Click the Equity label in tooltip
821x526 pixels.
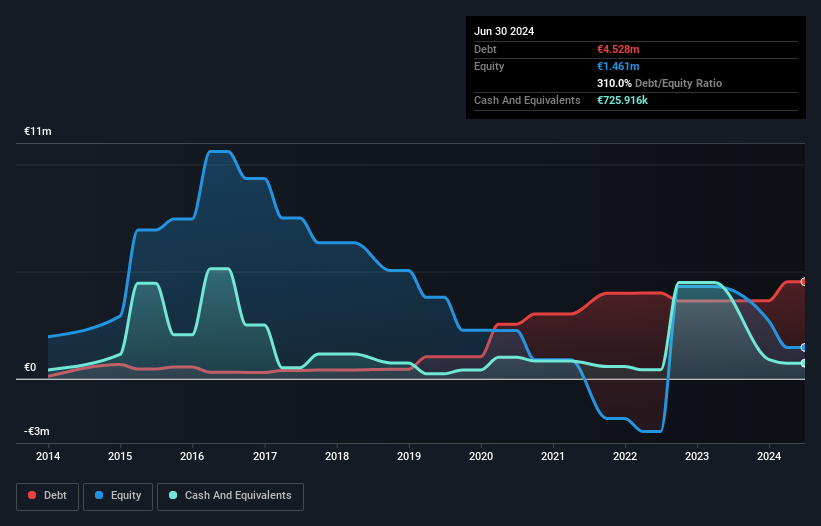[489, 66]
